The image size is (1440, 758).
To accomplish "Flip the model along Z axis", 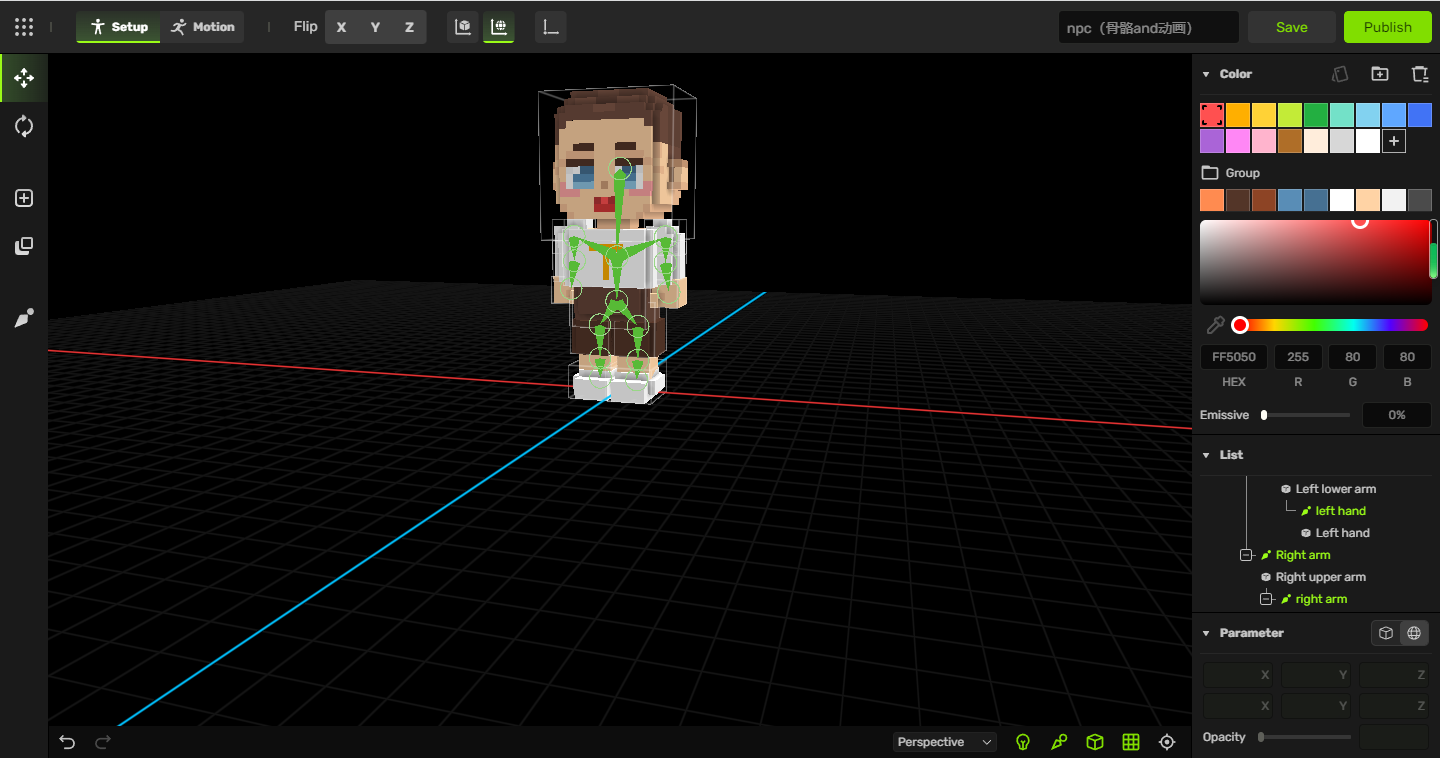I will (x=410, y=27).
